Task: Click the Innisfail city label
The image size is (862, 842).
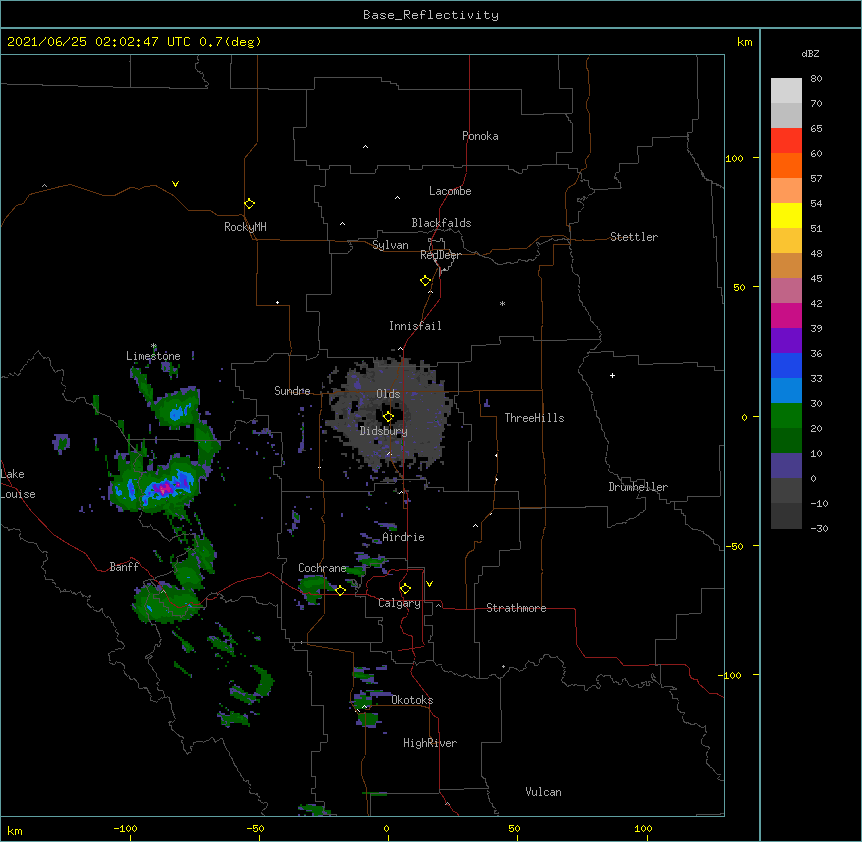Action: (x=415, y=326)
